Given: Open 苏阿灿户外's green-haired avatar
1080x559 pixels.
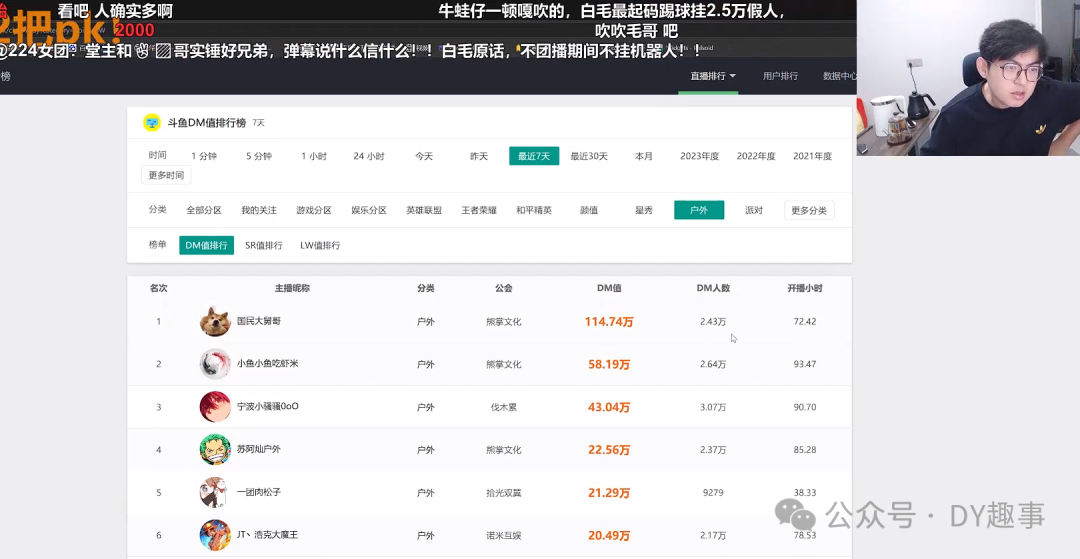Looking at the screenshot, I should (215, 450).
